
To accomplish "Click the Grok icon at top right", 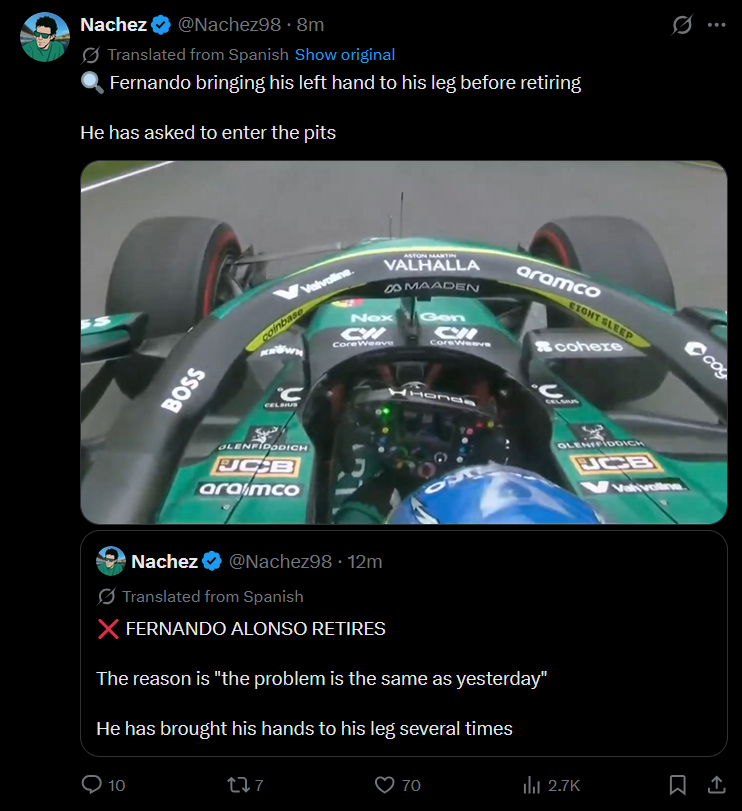I will (682, 24).
